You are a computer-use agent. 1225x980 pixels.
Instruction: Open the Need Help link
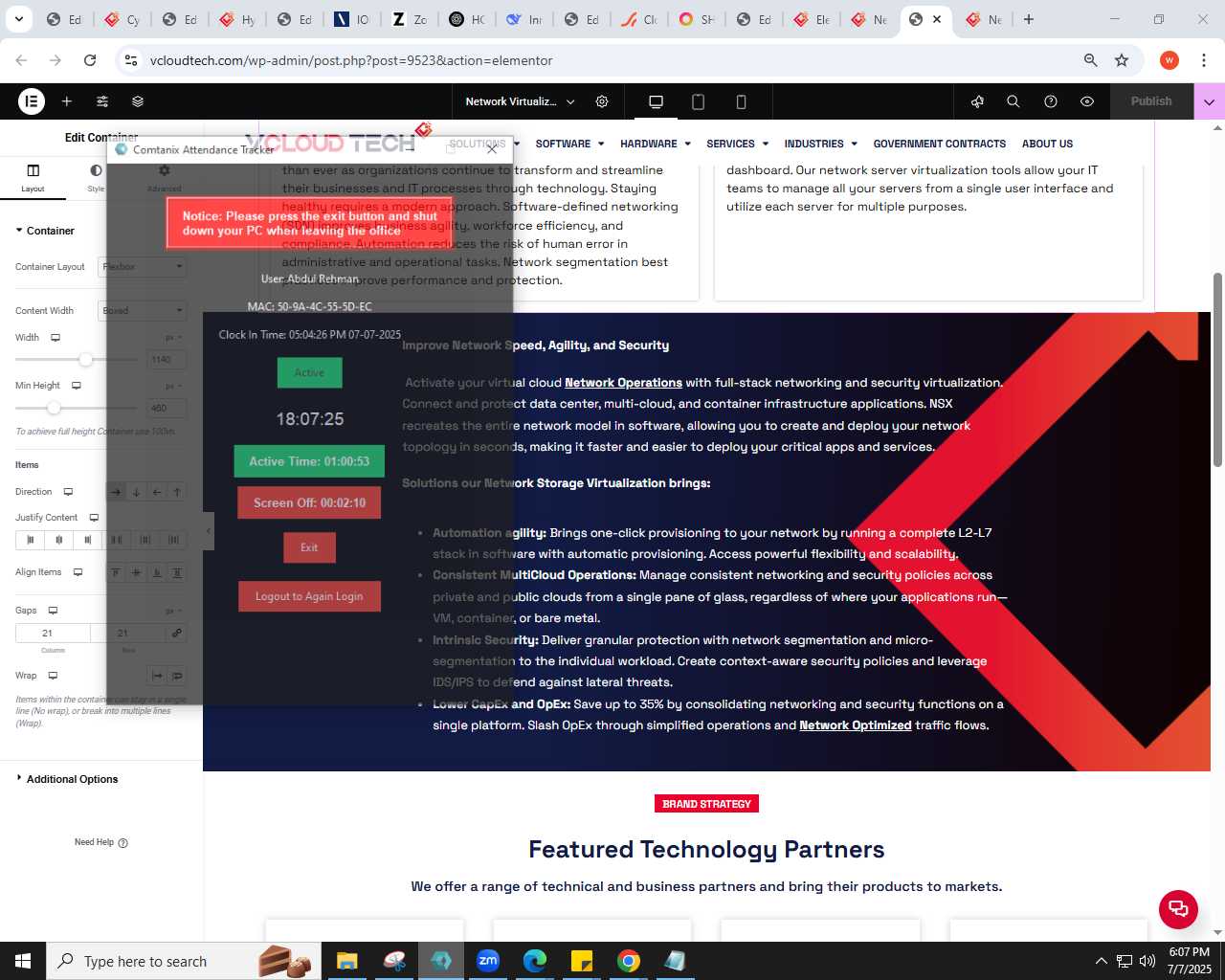point(100,842)
